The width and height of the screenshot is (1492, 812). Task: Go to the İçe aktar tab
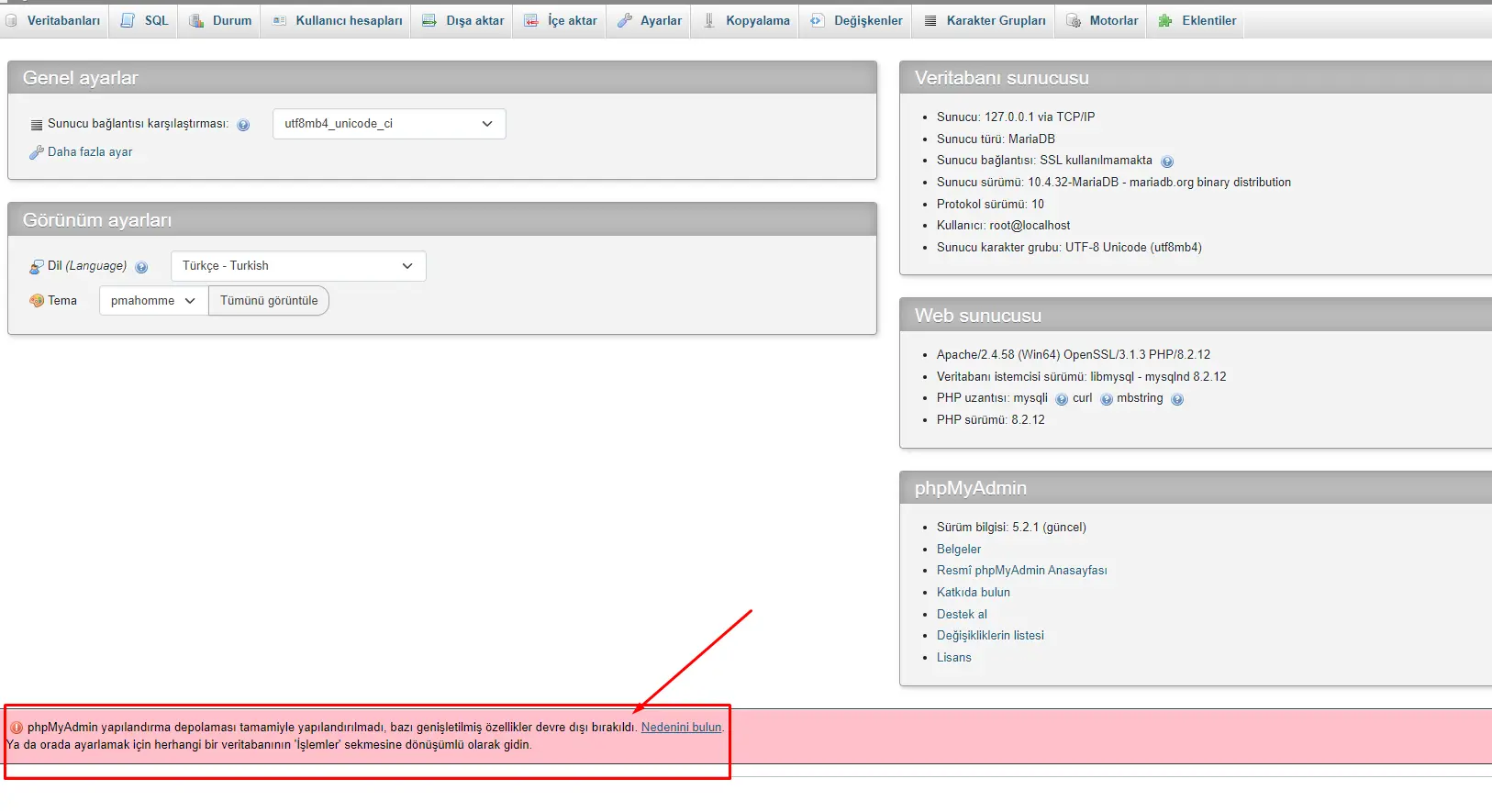click(x=560, y=20)
